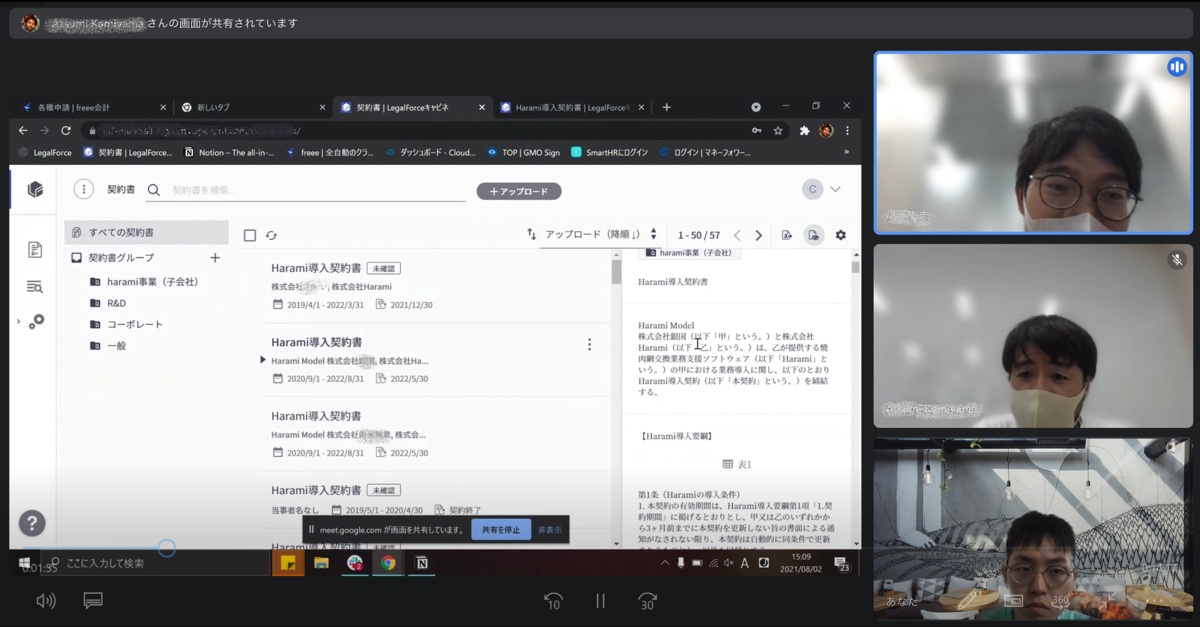Rewind recording 10 seconds
Image resolution: width=1200 pixels, height=627 pixels.
point(553,600)
